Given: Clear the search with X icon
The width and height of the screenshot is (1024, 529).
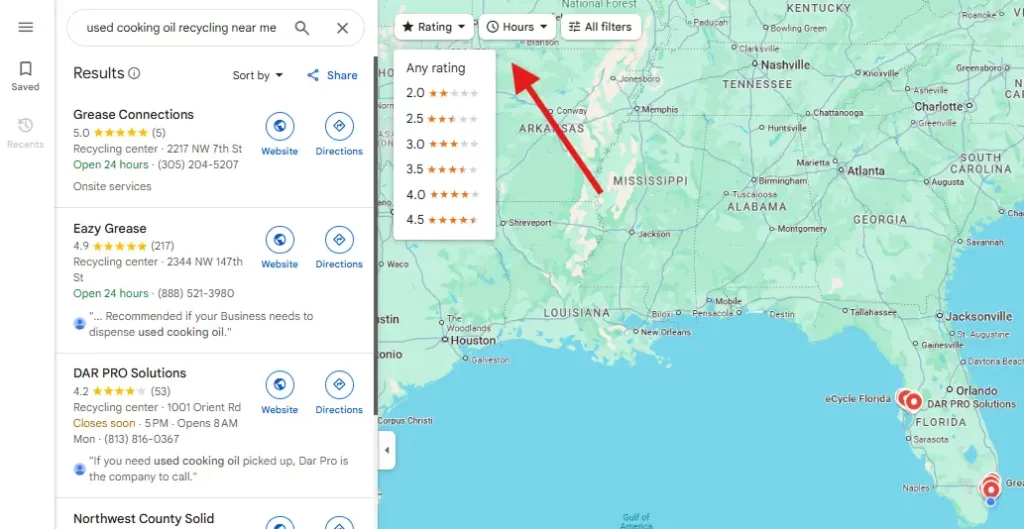Looking at the screenshot, I should (342, 28).
